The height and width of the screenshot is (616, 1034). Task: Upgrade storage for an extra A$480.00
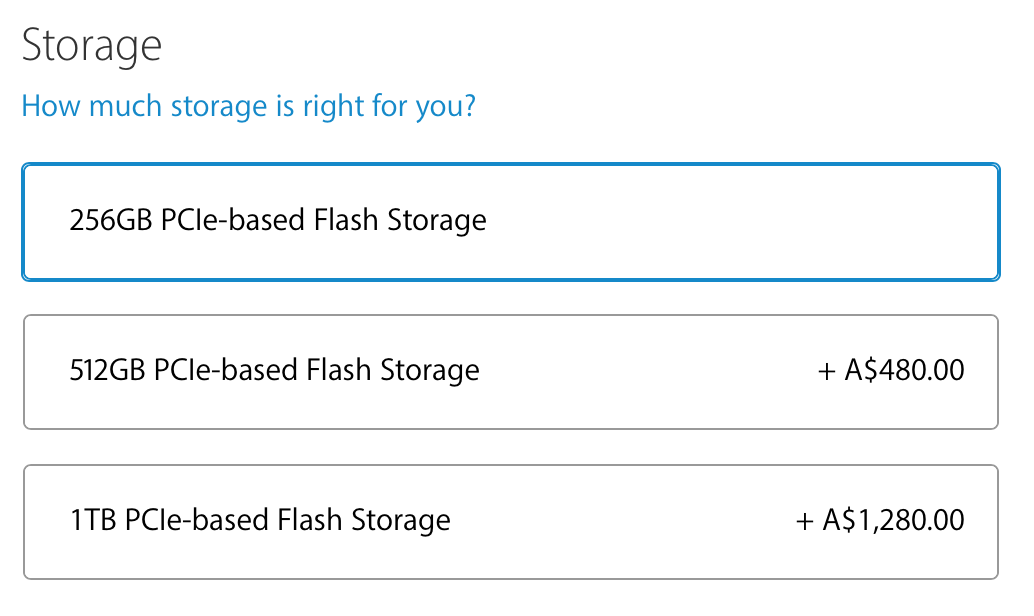[x=510, y=371]
